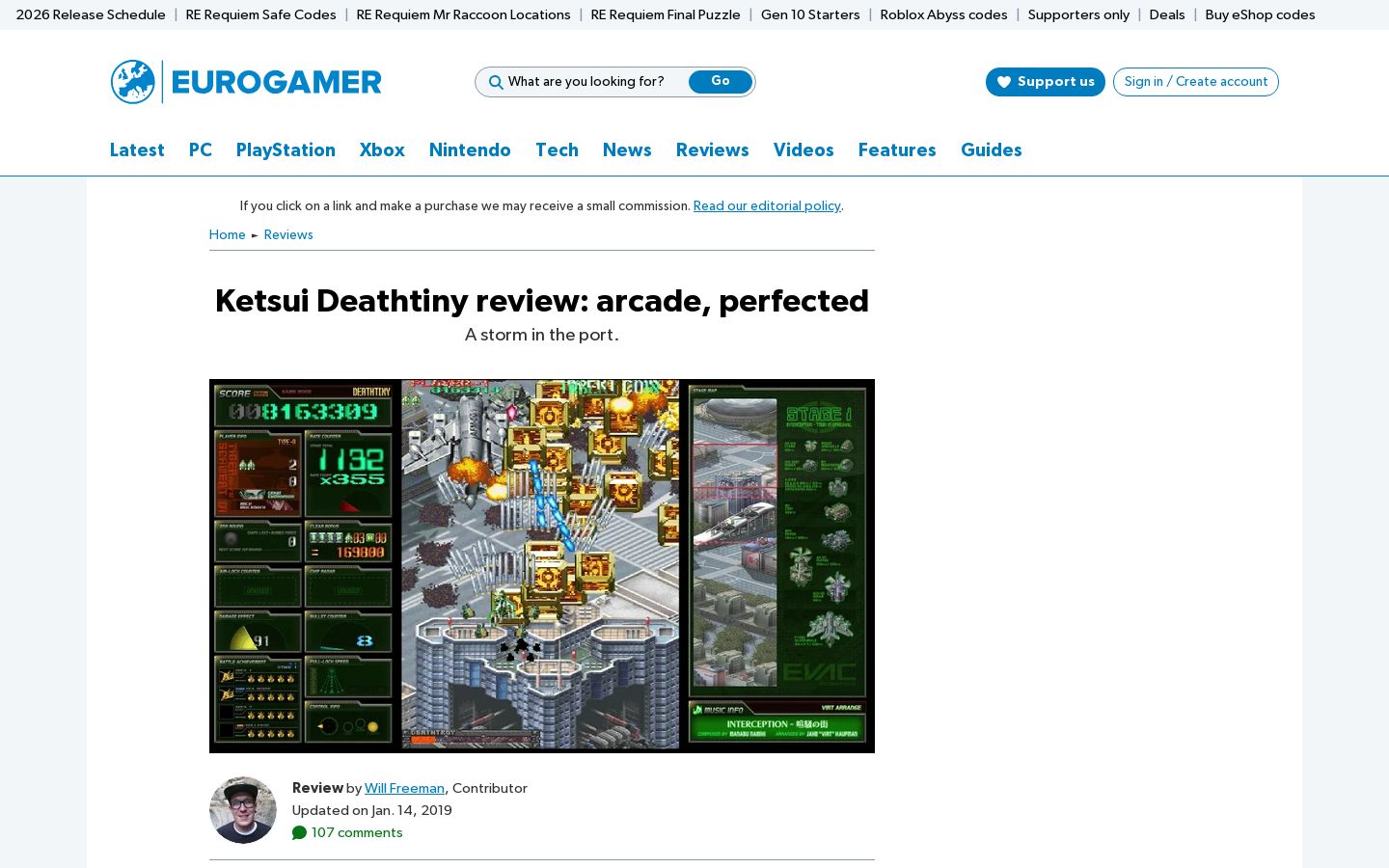
Task: Open the Latest nav section
Action: pyautogui.click(x=137, y=149)
